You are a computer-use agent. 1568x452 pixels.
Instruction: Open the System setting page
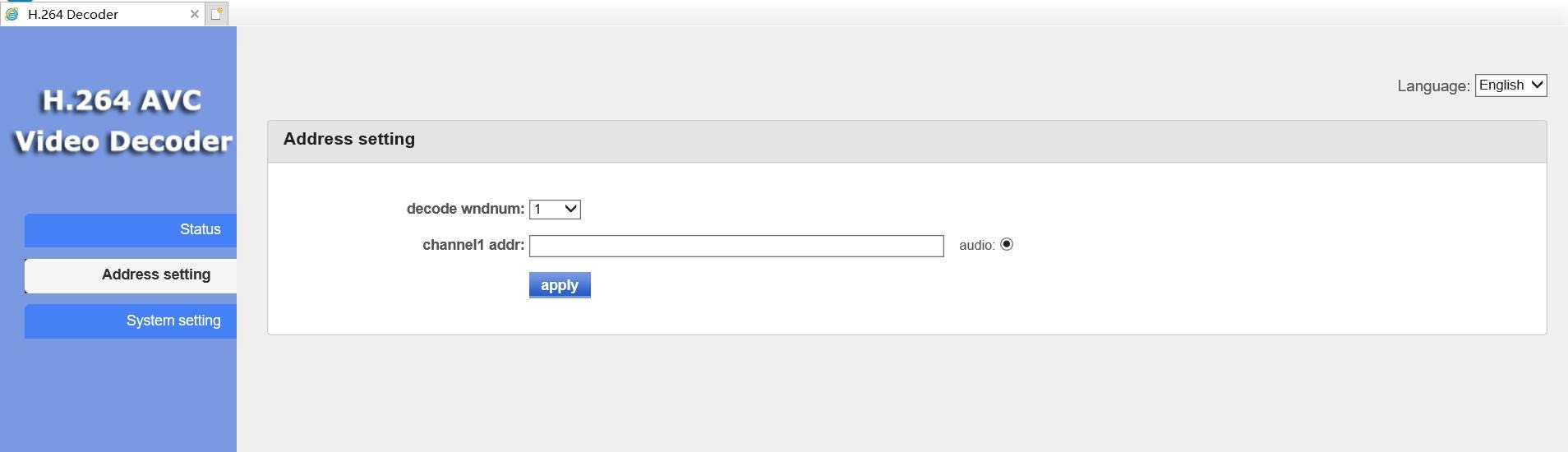pos(131,321)
